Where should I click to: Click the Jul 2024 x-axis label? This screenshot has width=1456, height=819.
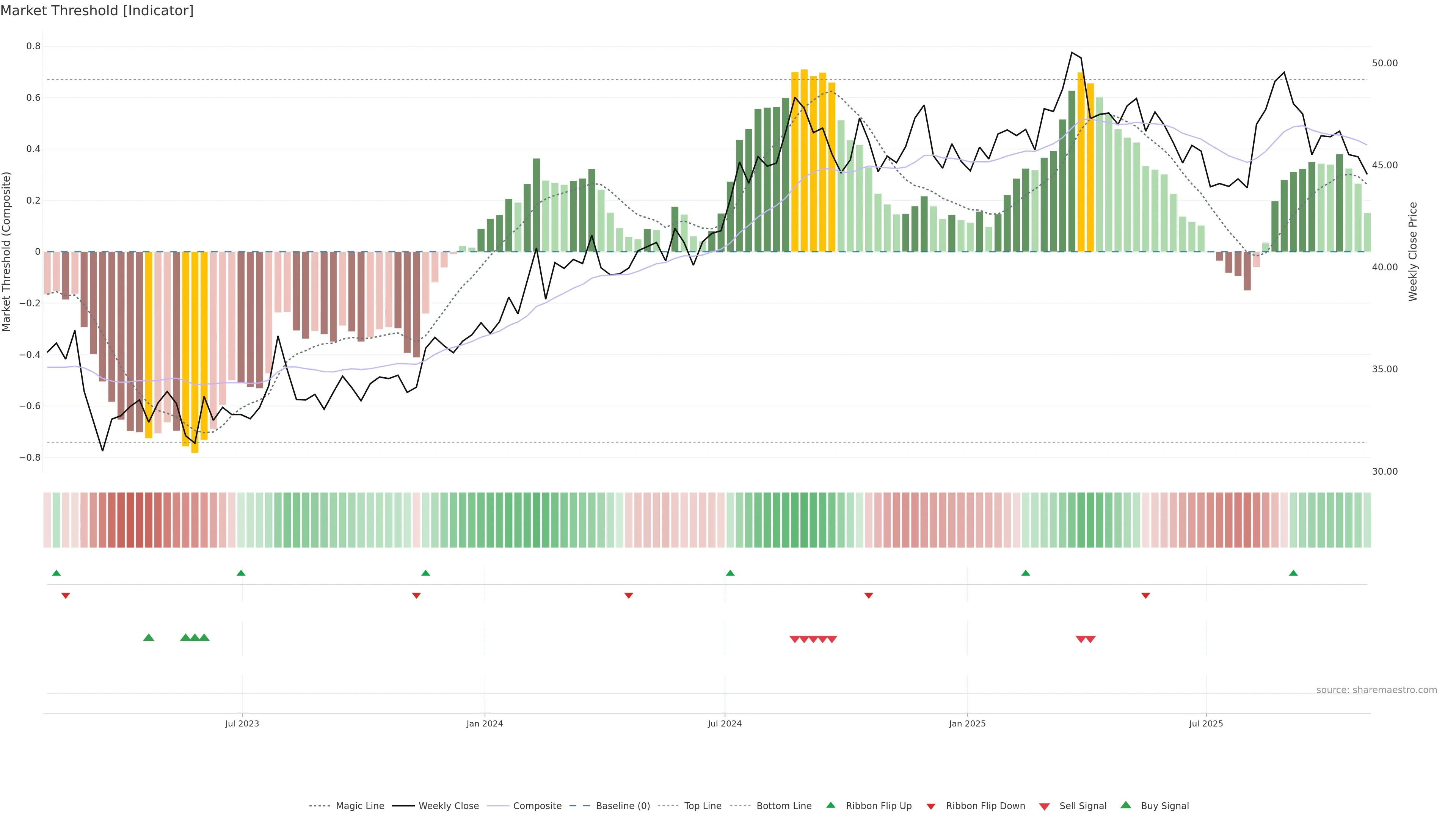725,723
